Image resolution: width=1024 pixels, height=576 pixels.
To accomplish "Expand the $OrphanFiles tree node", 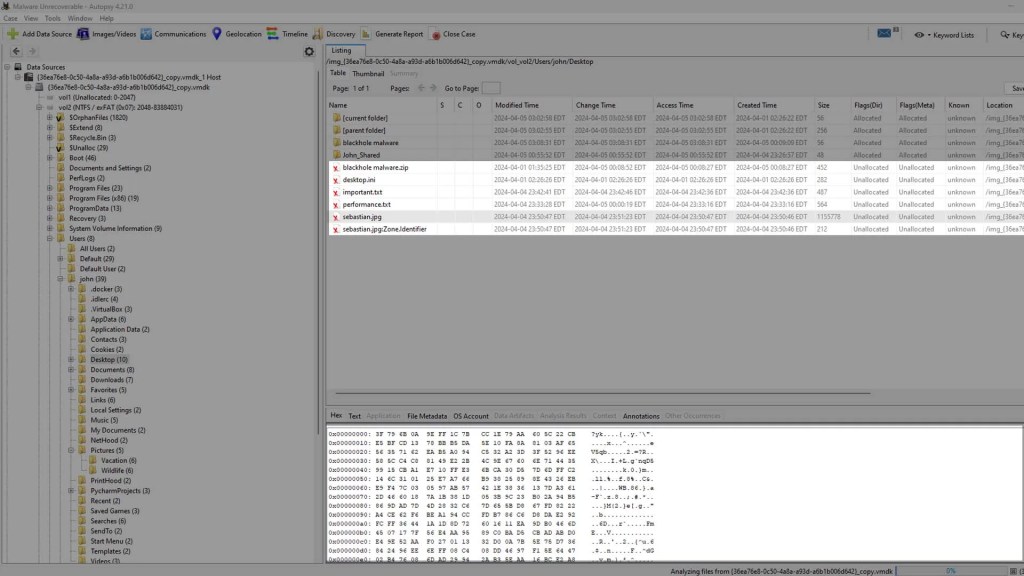I will [x=49, y=117].
